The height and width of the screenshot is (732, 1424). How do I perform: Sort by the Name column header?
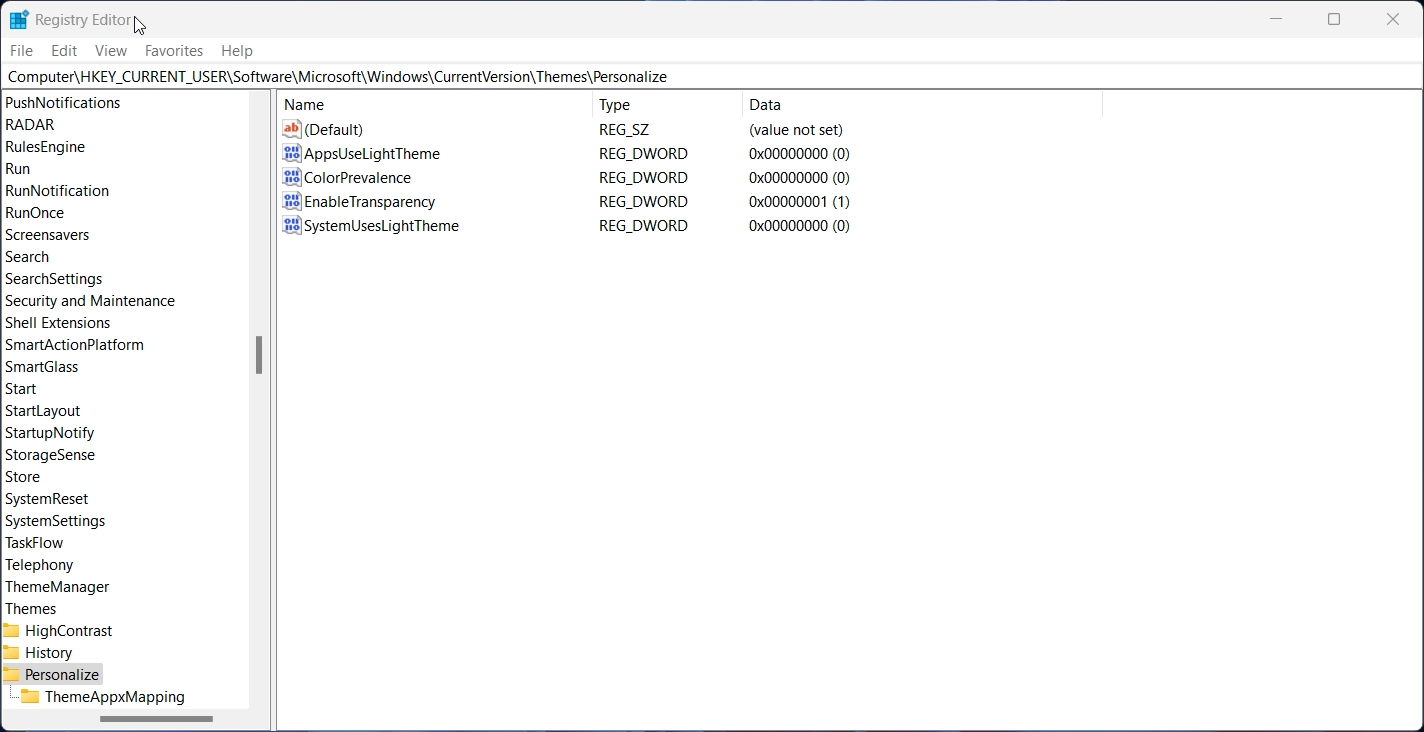coord(435,104)
